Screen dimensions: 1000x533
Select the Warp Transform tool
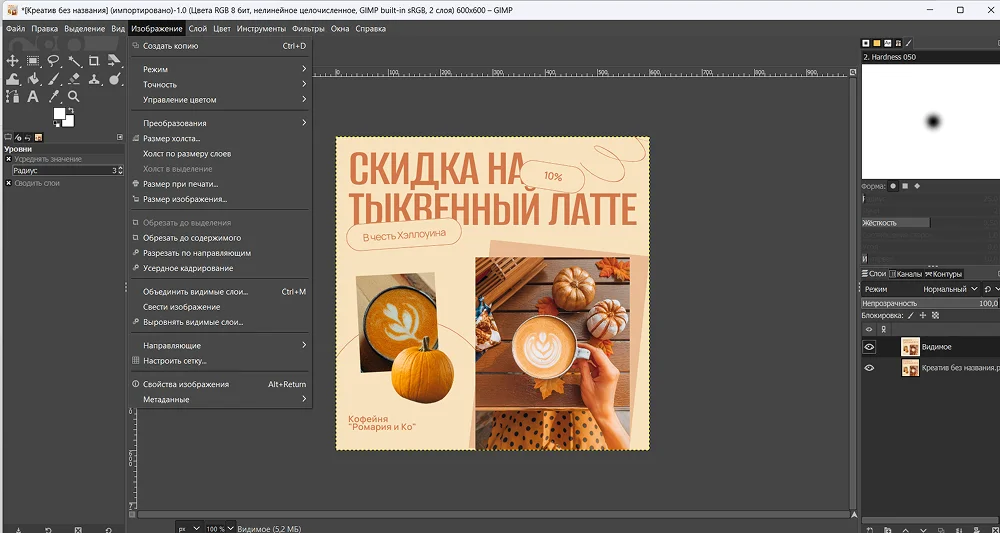click(12, 79)
